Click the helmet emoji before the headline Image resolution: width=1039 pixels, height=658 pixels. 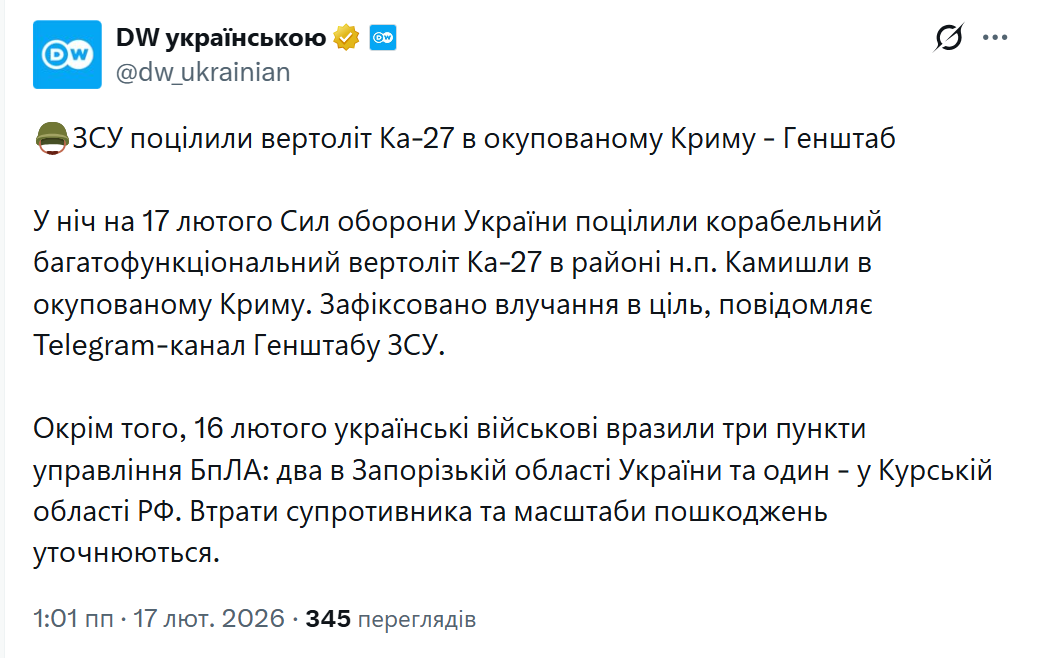tap(51, 138)
